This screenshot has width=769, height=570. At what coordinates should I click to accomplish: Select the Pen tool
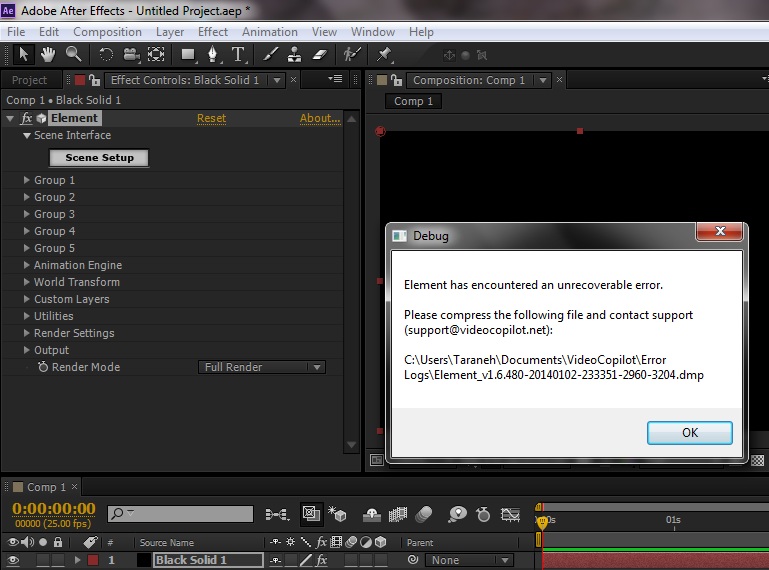click(213, 54)
